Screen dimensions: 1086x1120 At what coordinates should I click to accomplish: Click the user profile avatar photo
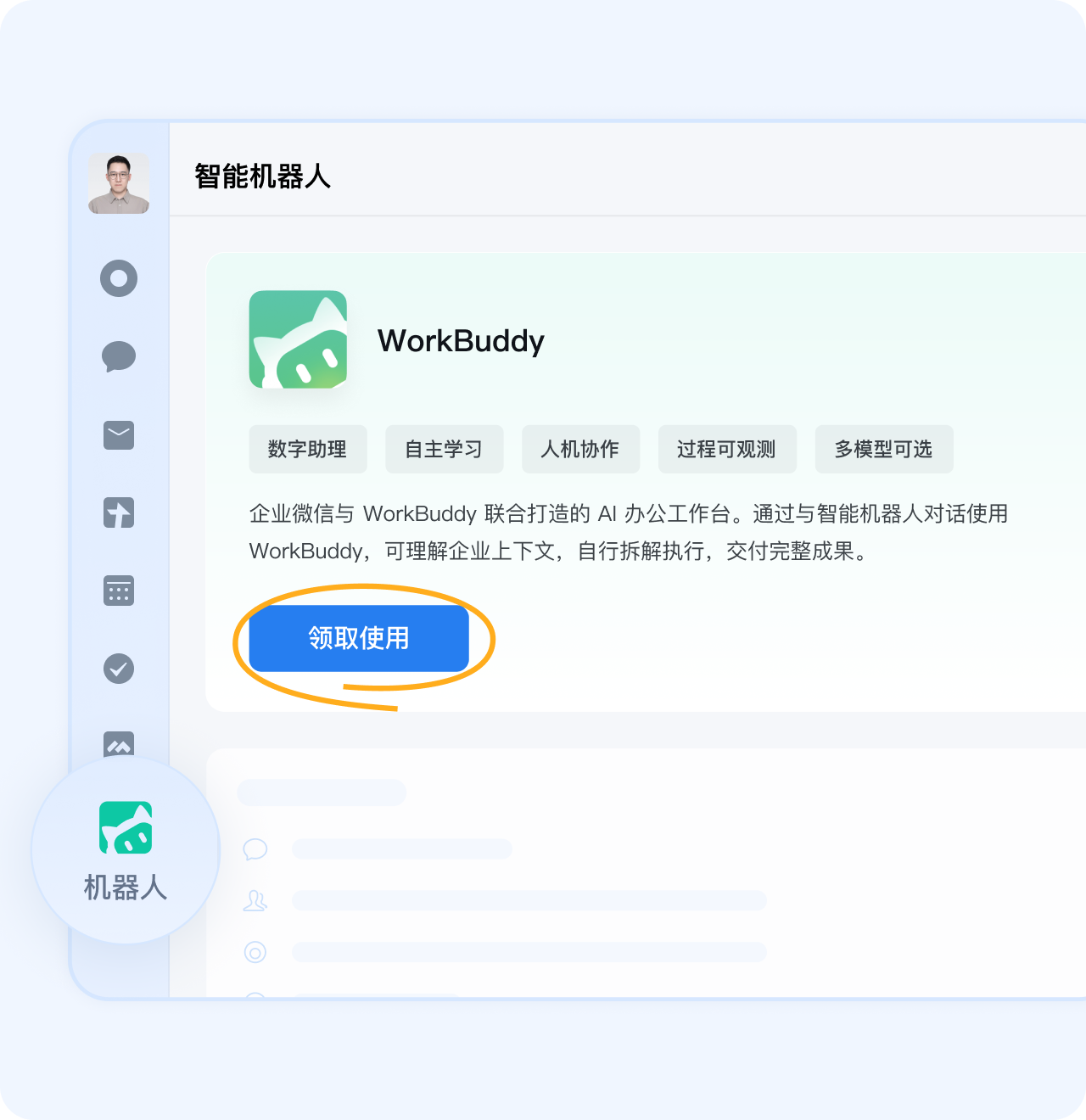pos(119,183)
